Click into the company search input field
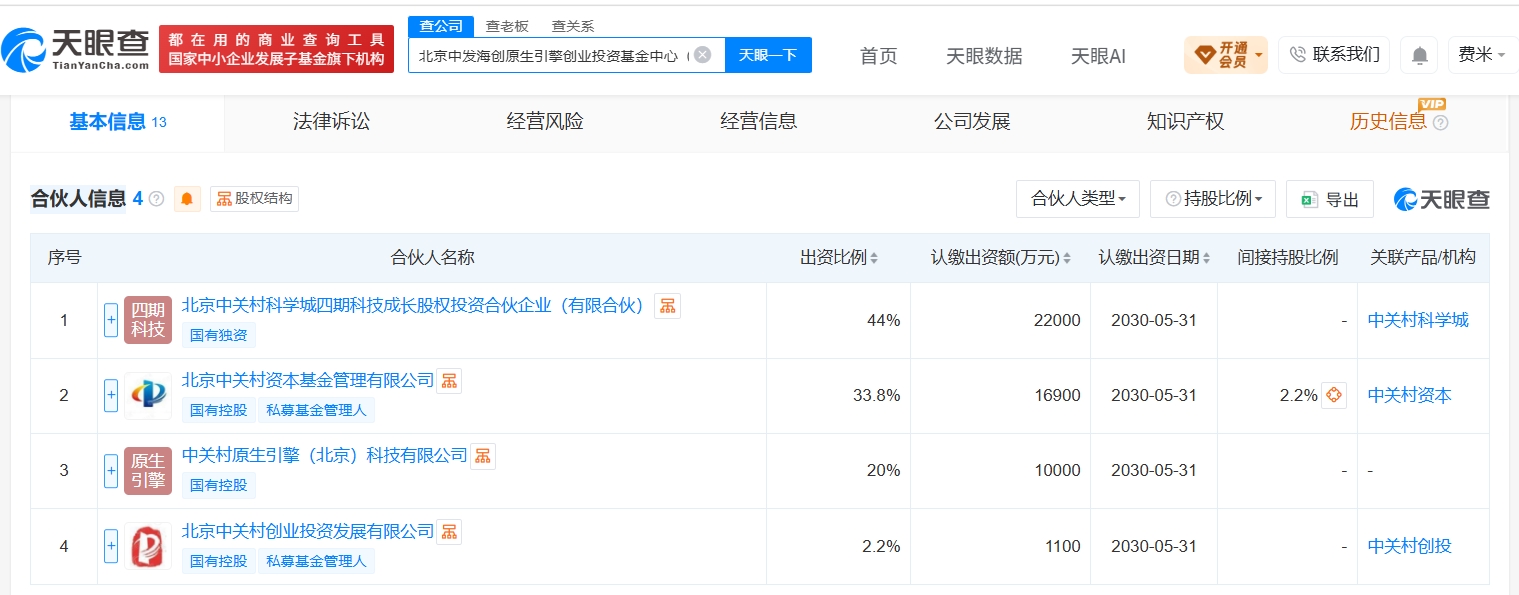Image resolution: width=1519 pixels, height=595 pixels. pos(550,55)
